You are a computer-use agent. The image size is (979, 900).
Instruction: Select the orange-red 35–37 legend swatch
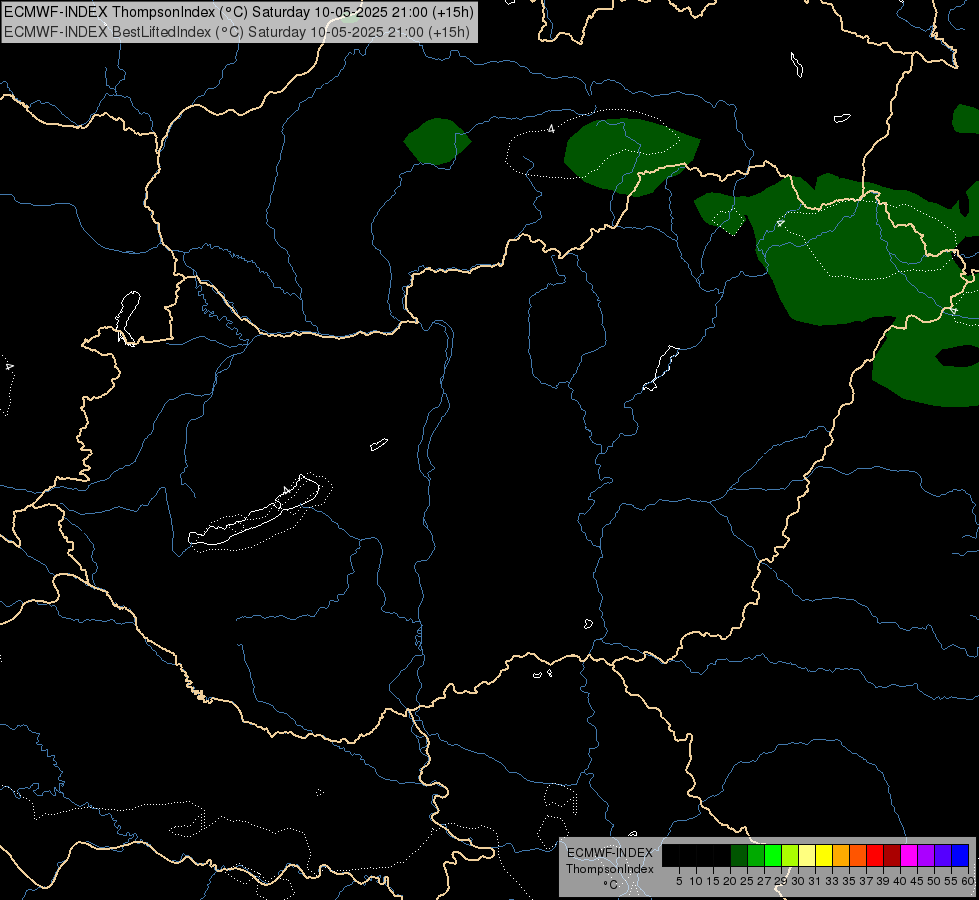click(x=858, y=855)
